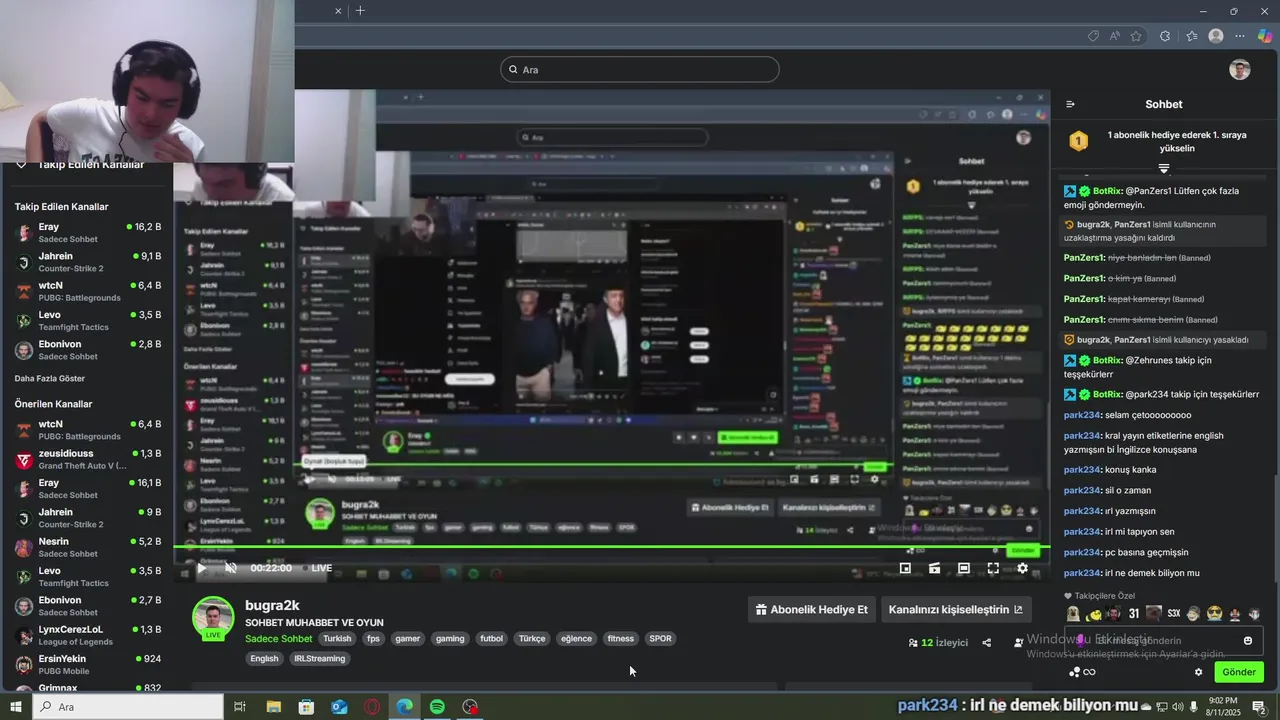Pick the sunglasses crying emote
Viewport: 1280px width, 720px height.
[1214, 614]
